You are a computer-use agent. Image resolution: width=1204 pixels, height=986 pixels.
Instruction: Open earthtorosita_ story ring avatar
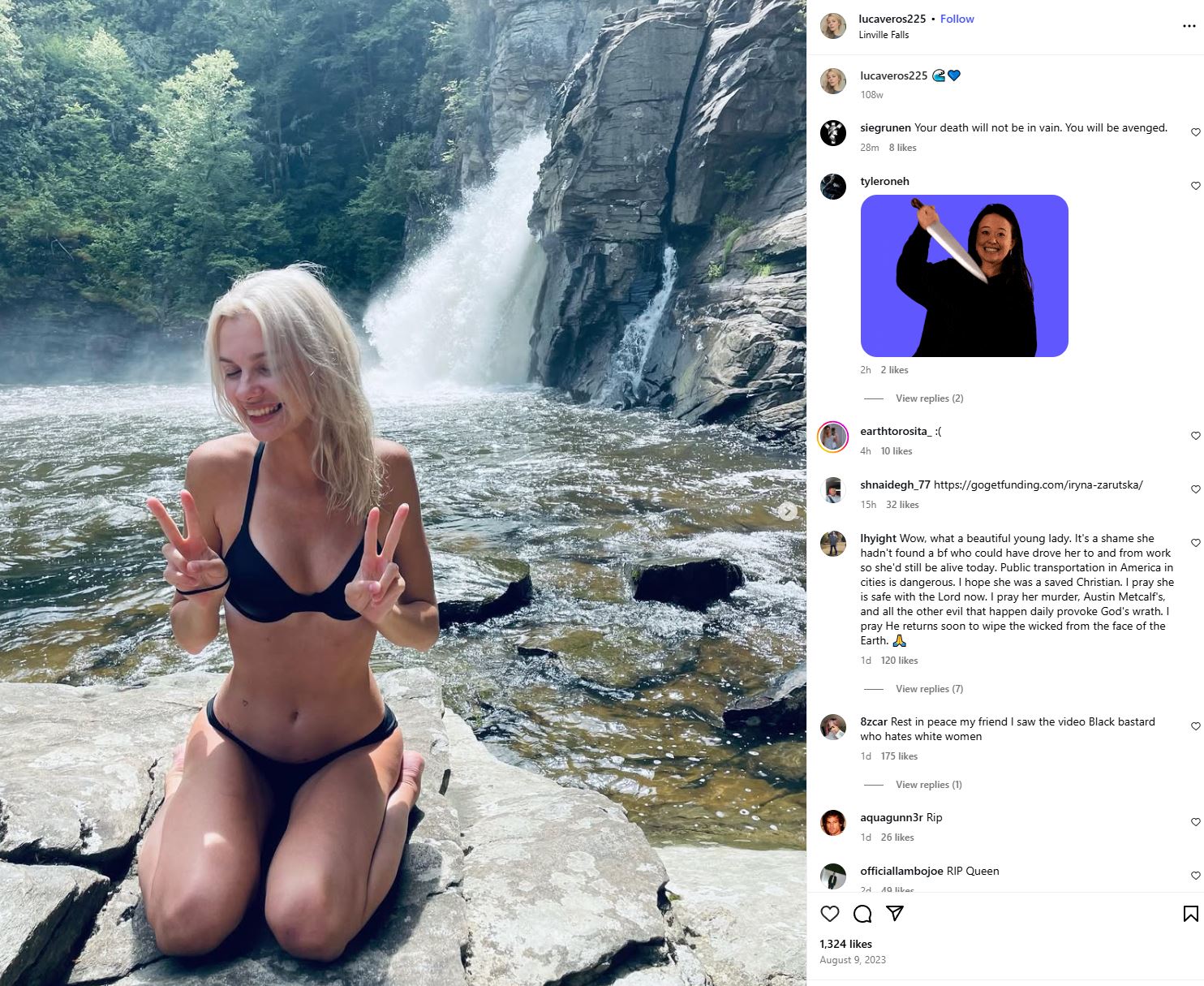click(x=833, y=437)
